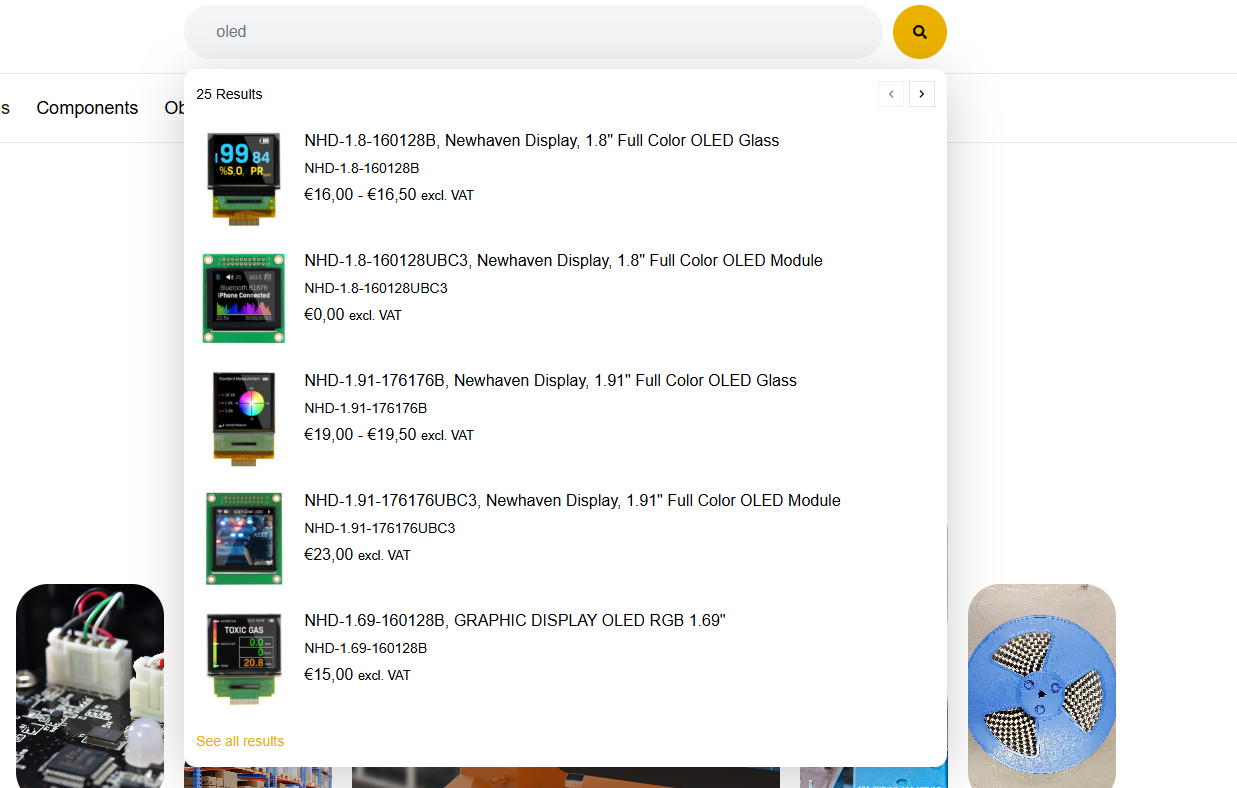Screen dimensions: 1237x788
Task: Click Toxic Gas display thumbnail
Action: point(244,658)
